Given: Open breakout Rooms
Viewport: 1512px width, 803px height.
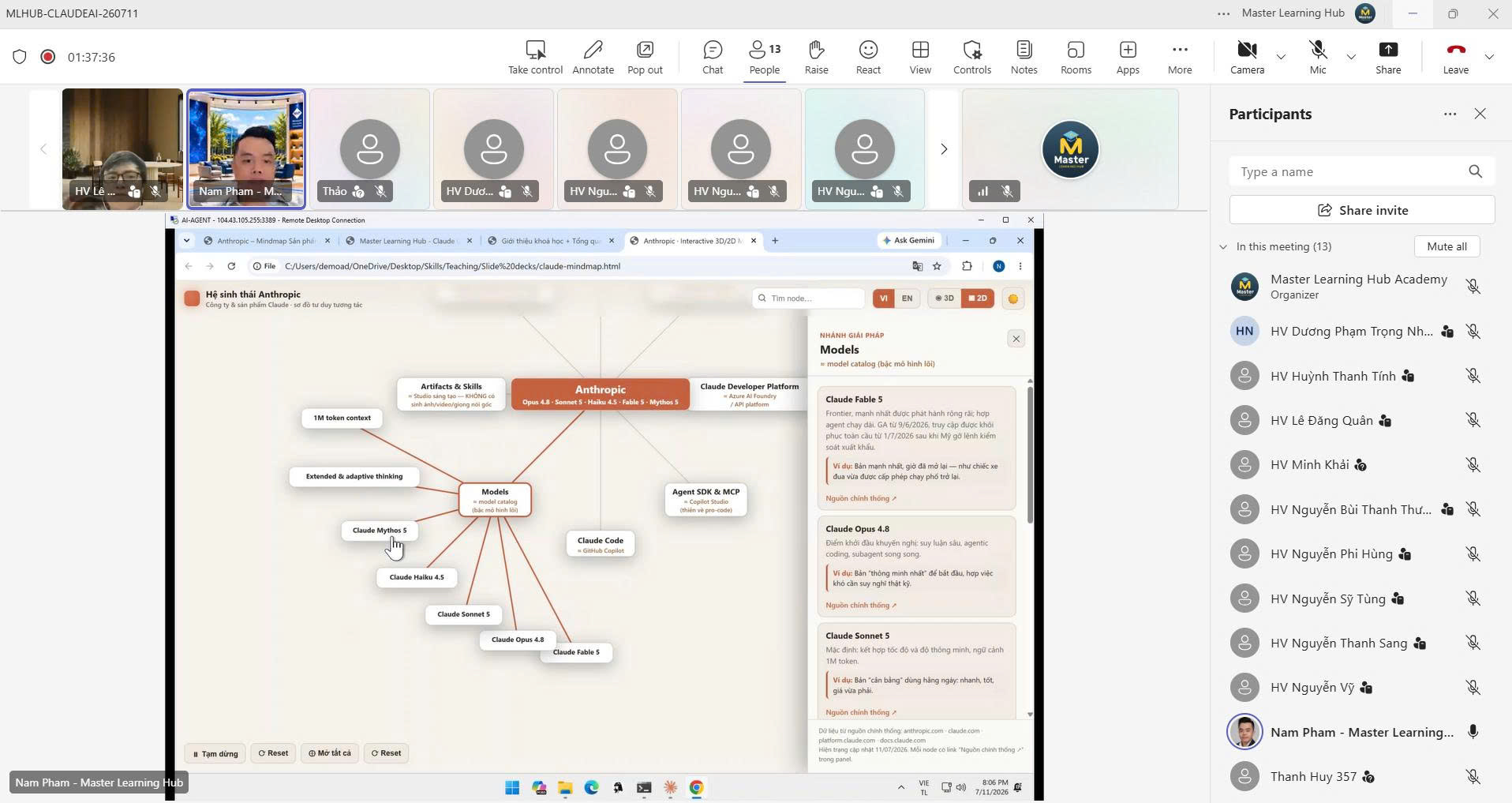Looking at the screenshot, I should (1076, 58).
